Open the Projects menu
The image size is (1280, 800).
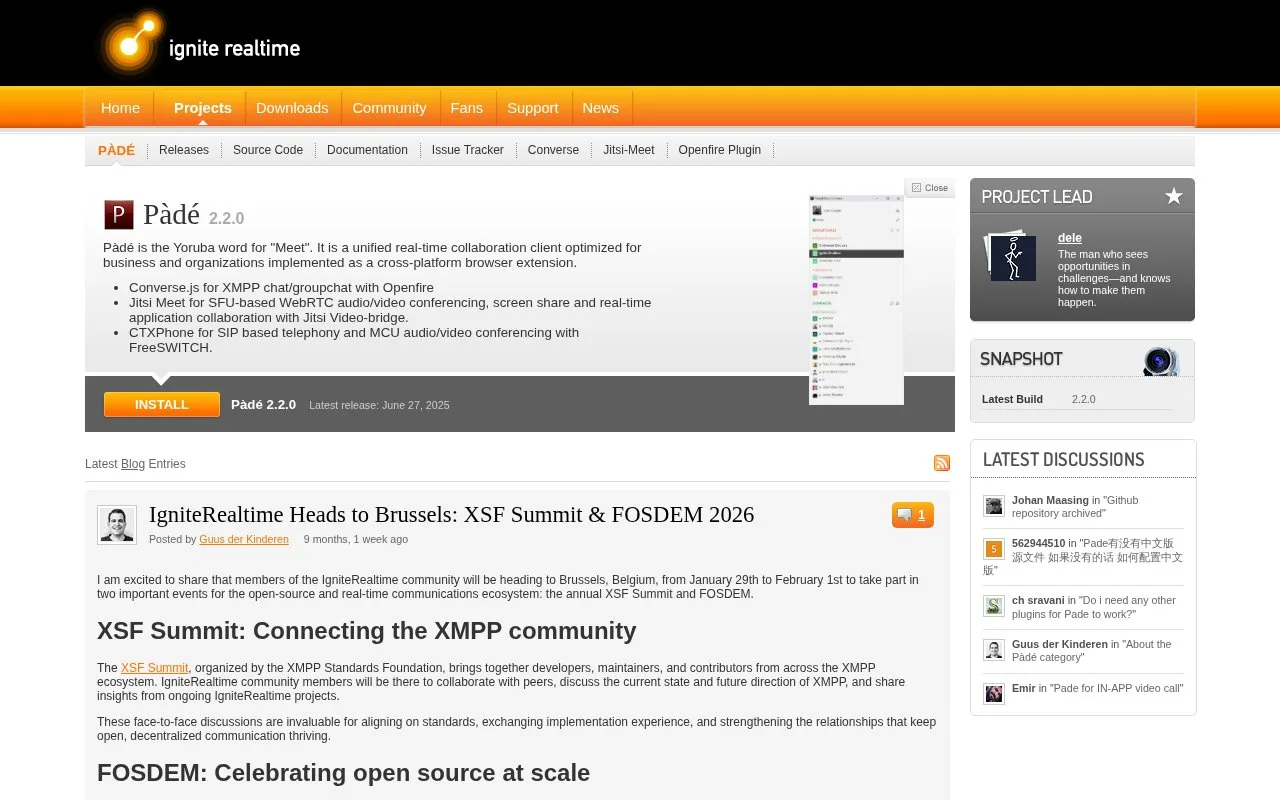[x=202, y=108]
